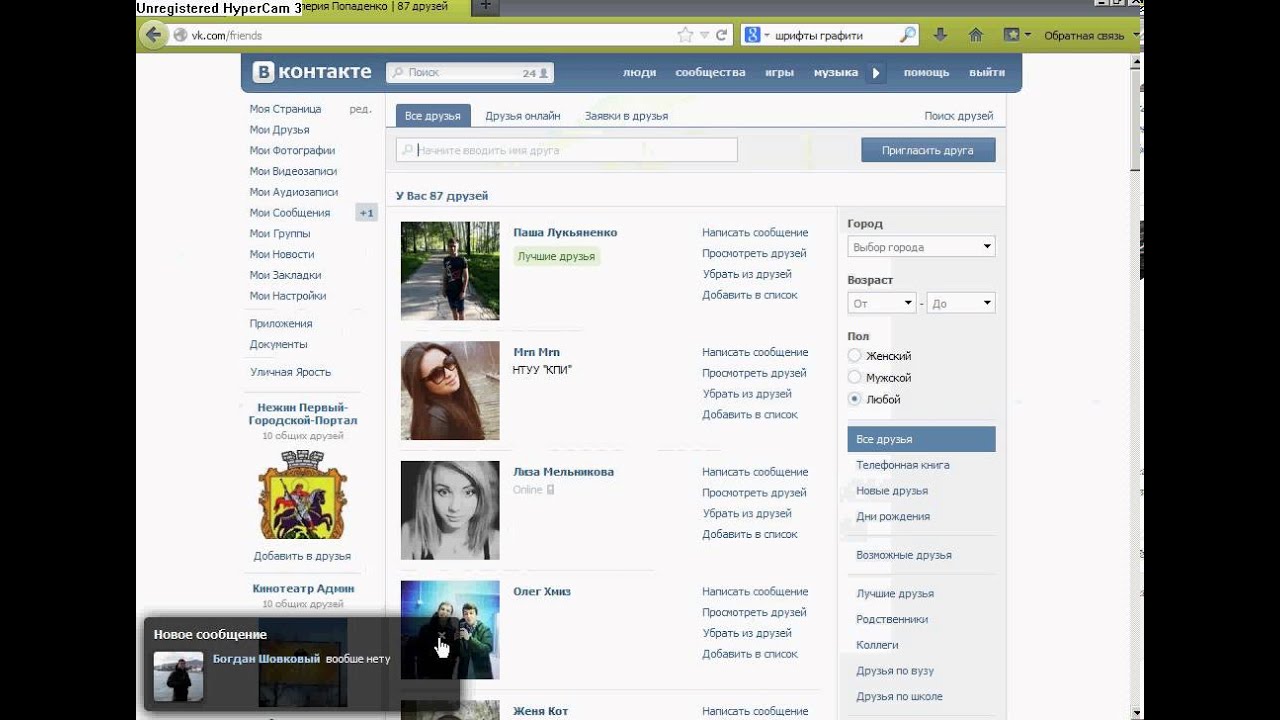1280x720 pixels.
Task: Open the age От dropdown
Action: point(881,302)
